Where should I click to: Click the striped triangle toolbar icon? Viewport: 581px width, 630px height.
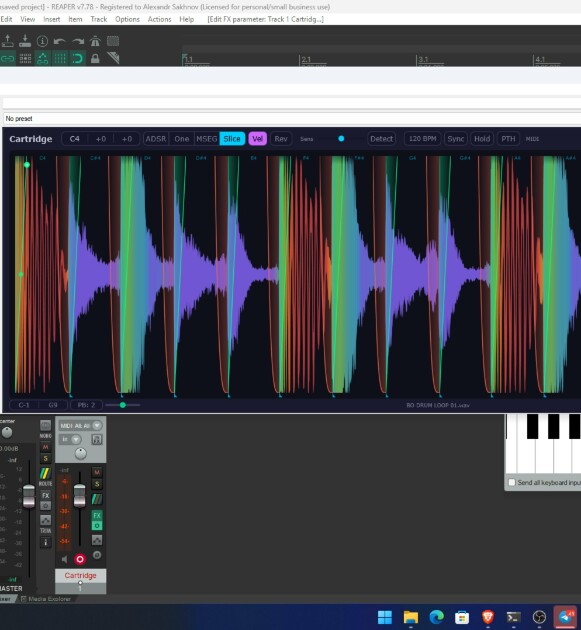(113, 58)
